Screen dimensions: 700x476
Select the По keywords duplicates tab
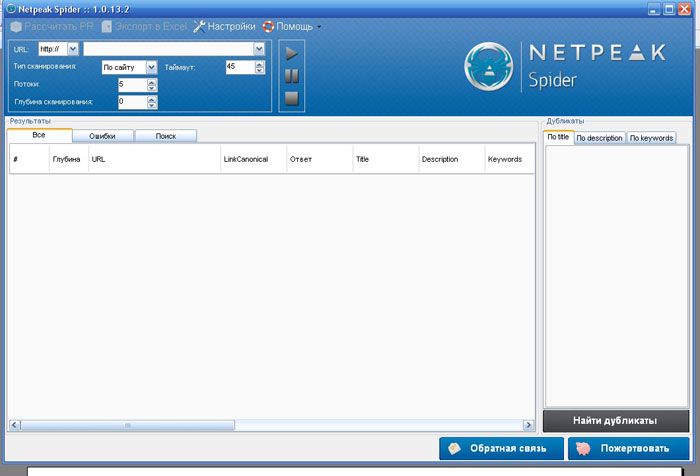coord(651,138)
